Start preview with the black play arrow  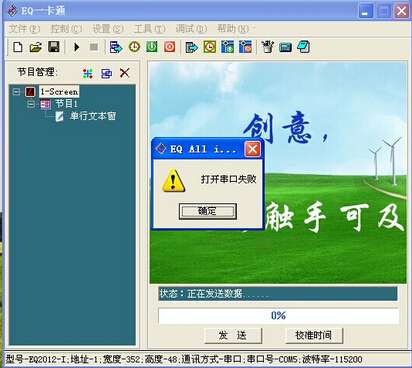click(x=77, y=47)
